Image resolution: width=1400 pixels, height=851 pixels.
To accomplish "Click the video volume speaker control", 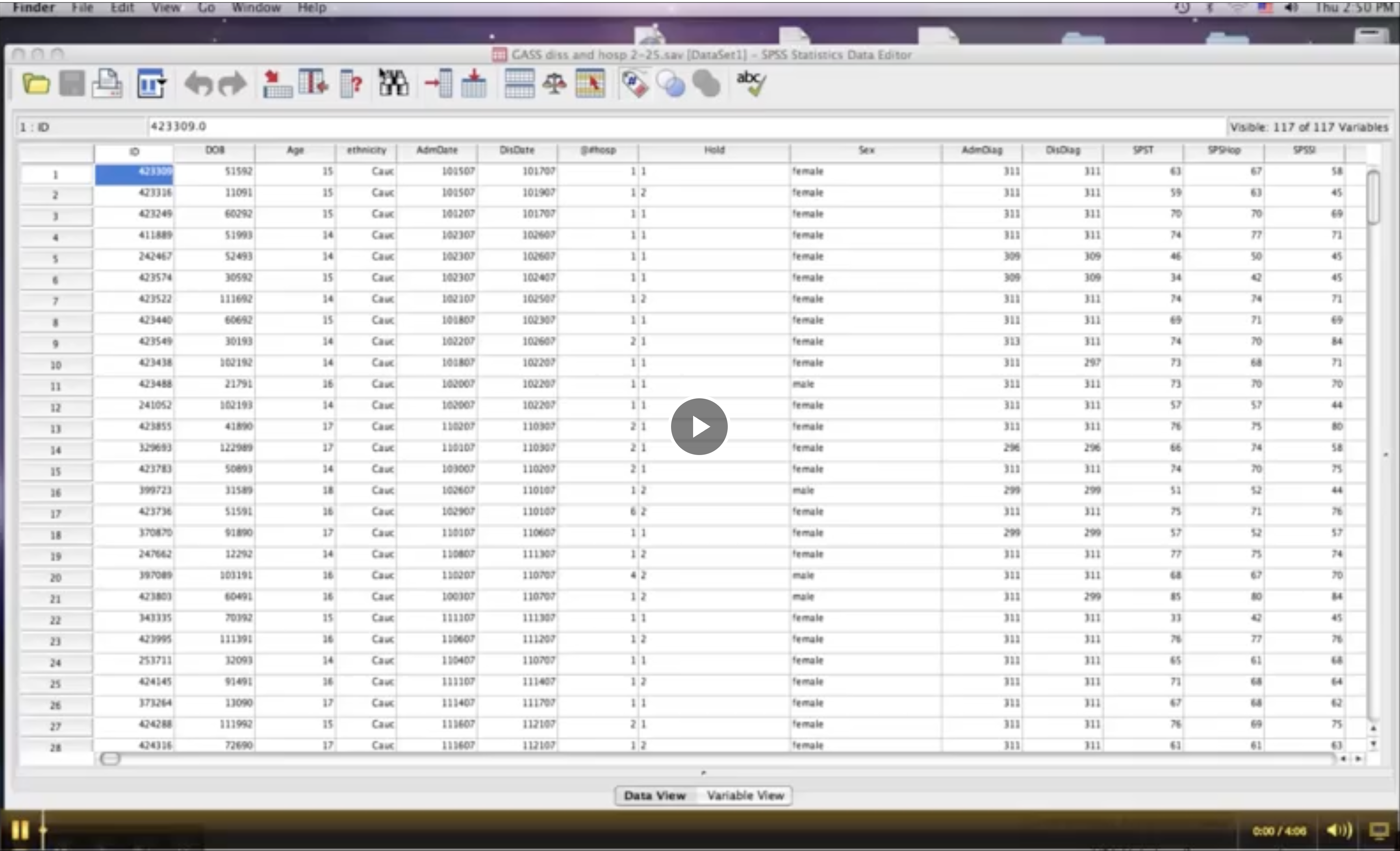I will [x=1338, y=830].
